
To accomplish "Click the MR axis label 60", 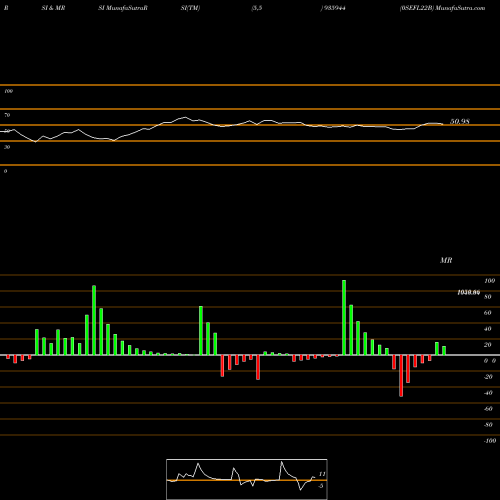I will 487,313.
